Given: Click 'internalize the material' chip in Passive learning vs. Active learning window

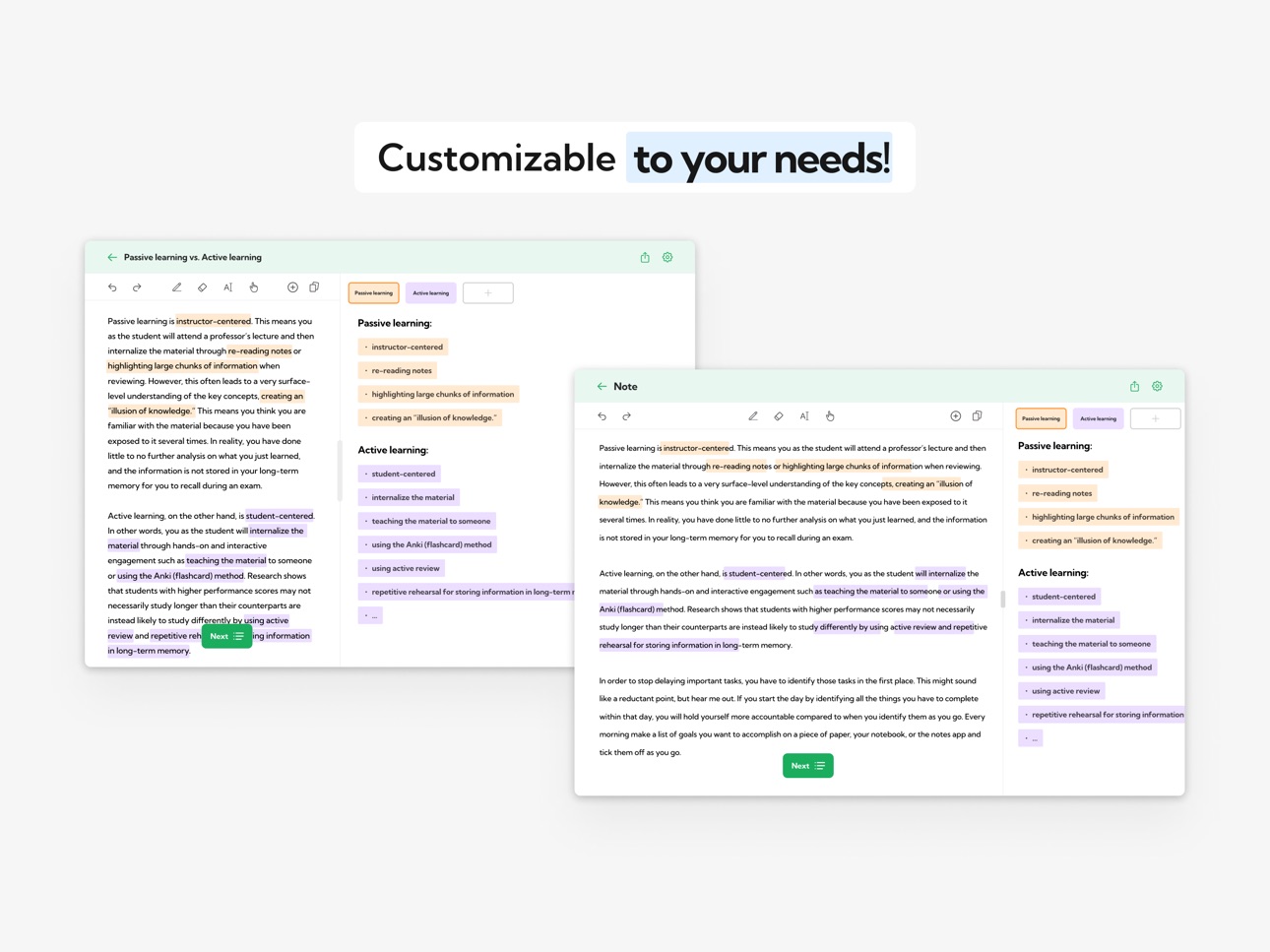Looking at the screenshot, I should (x=410, y=497).
